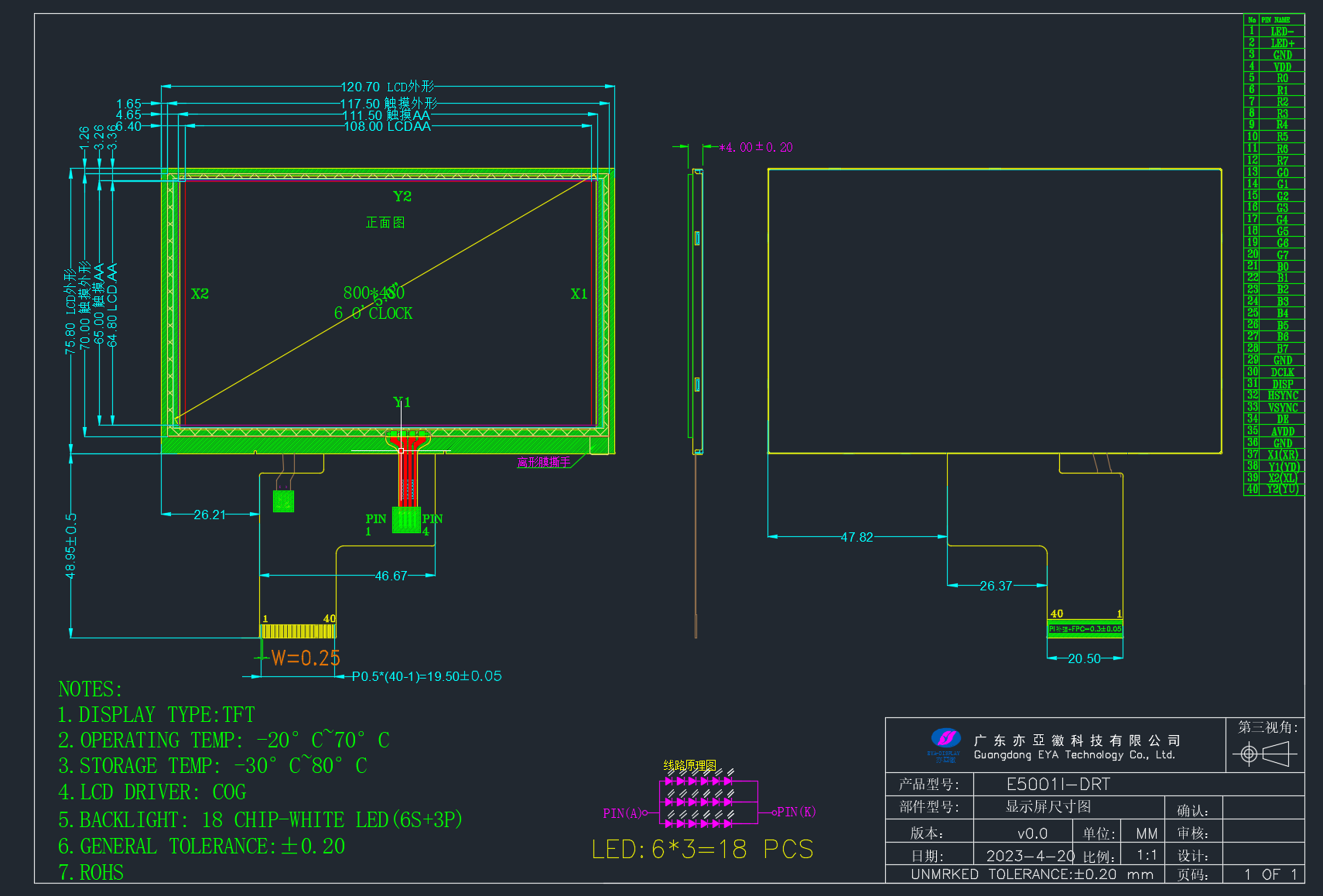Click the OPERATING TEMP note line
This screenshot has width=1323, height=896.
point(224,740)
